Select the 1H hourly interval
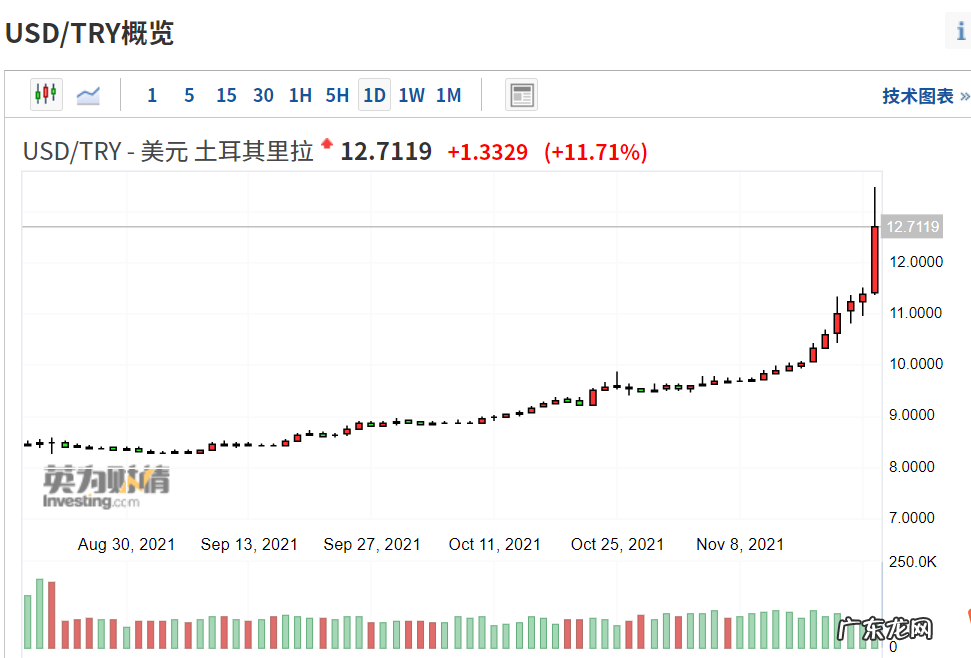 coord(300,94)
